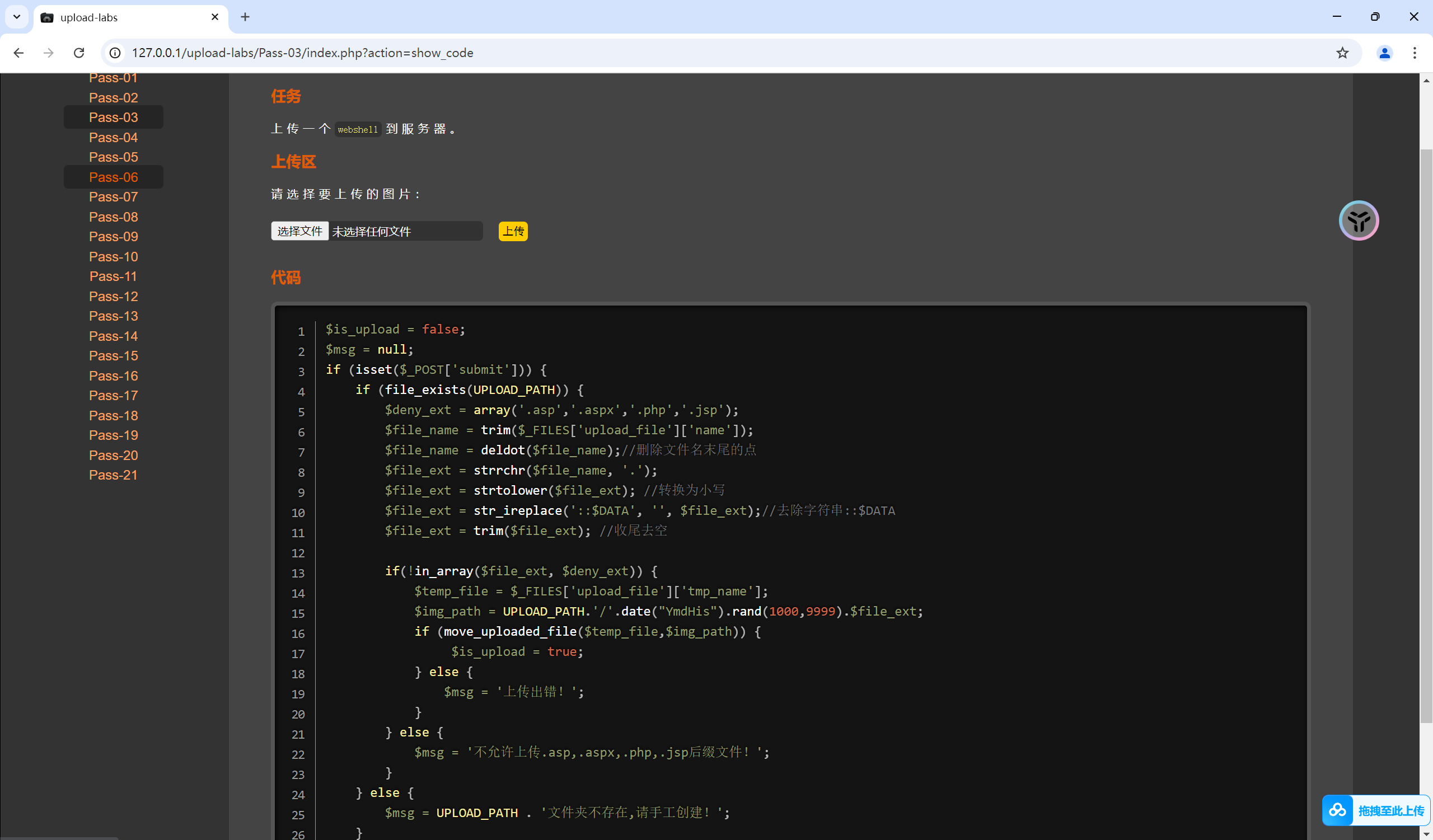This screenshot has width=1433, height=840.
Task: Open Pass-04 from the sidebar
Action: tap(113, 138)
